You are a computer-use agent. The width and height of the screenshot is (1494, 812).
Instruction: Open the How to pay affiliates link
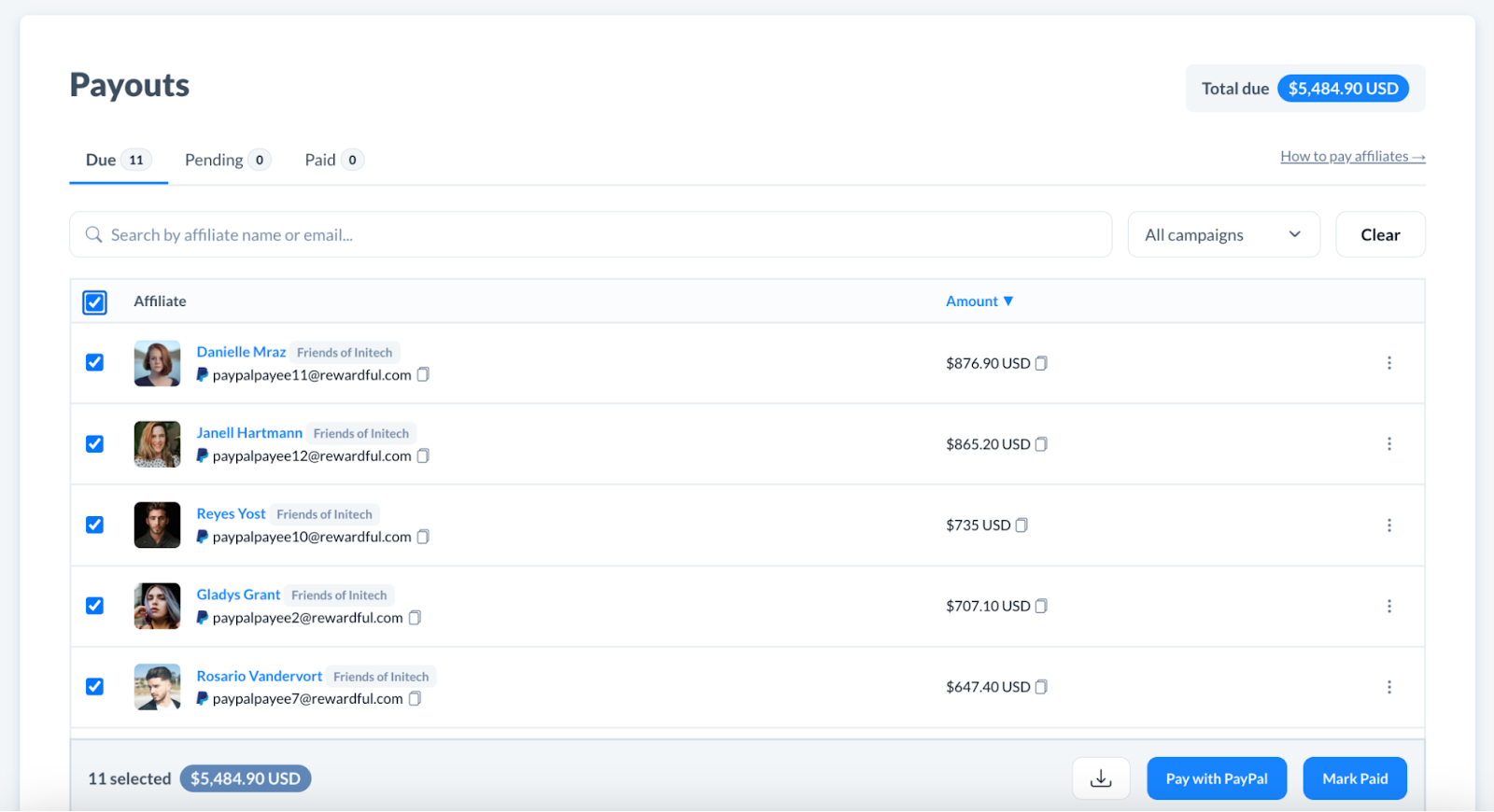(1352, 157)
